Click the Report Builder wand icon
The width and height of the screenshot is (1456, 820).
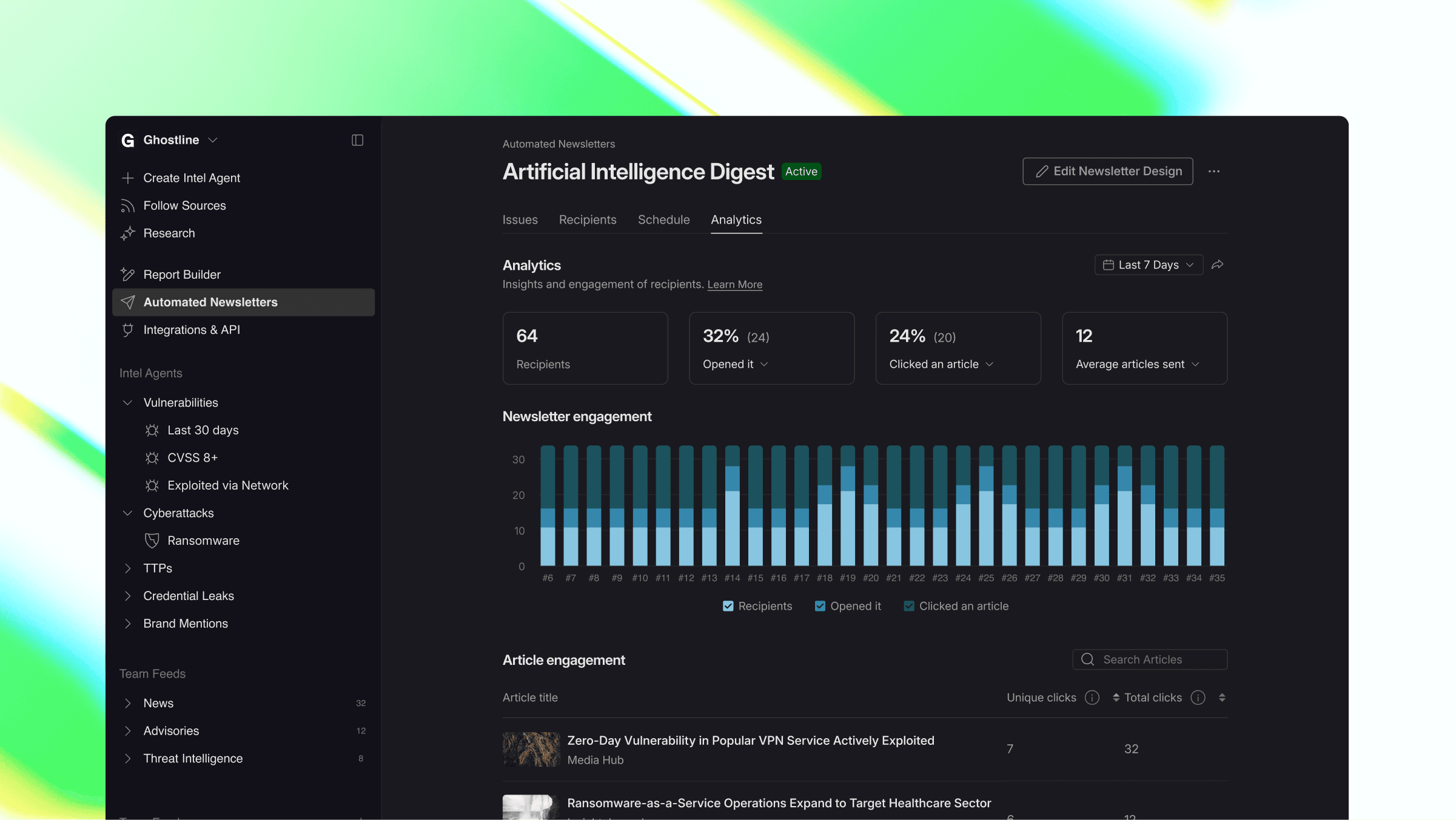point(127,275)
